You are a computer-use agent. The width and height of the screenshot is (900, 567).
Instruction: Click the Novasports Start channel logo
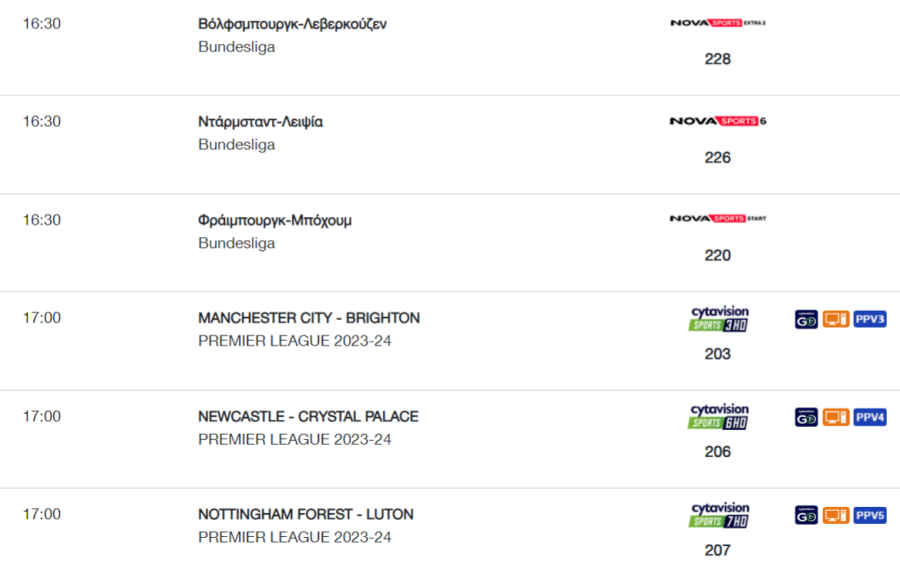[x=718, y=219]
